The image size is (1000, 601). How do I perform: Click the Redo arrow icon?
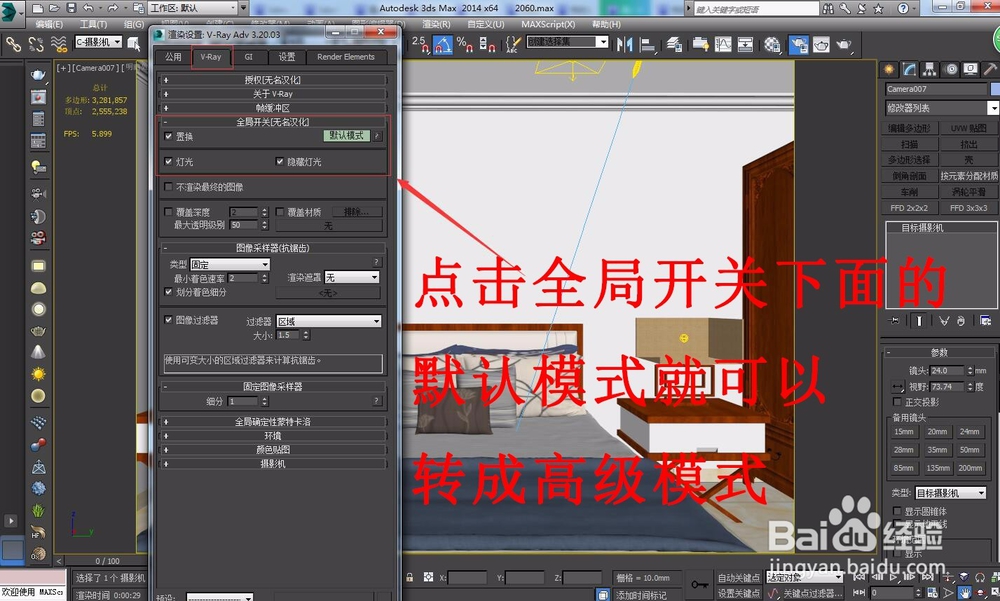point(113,8)
